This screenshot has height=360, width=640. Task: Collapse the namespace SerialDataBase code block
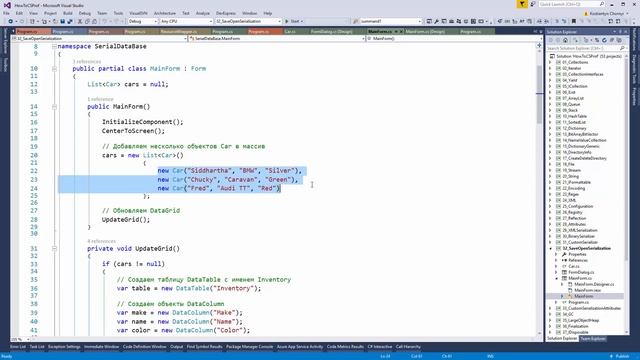point(54,47)
